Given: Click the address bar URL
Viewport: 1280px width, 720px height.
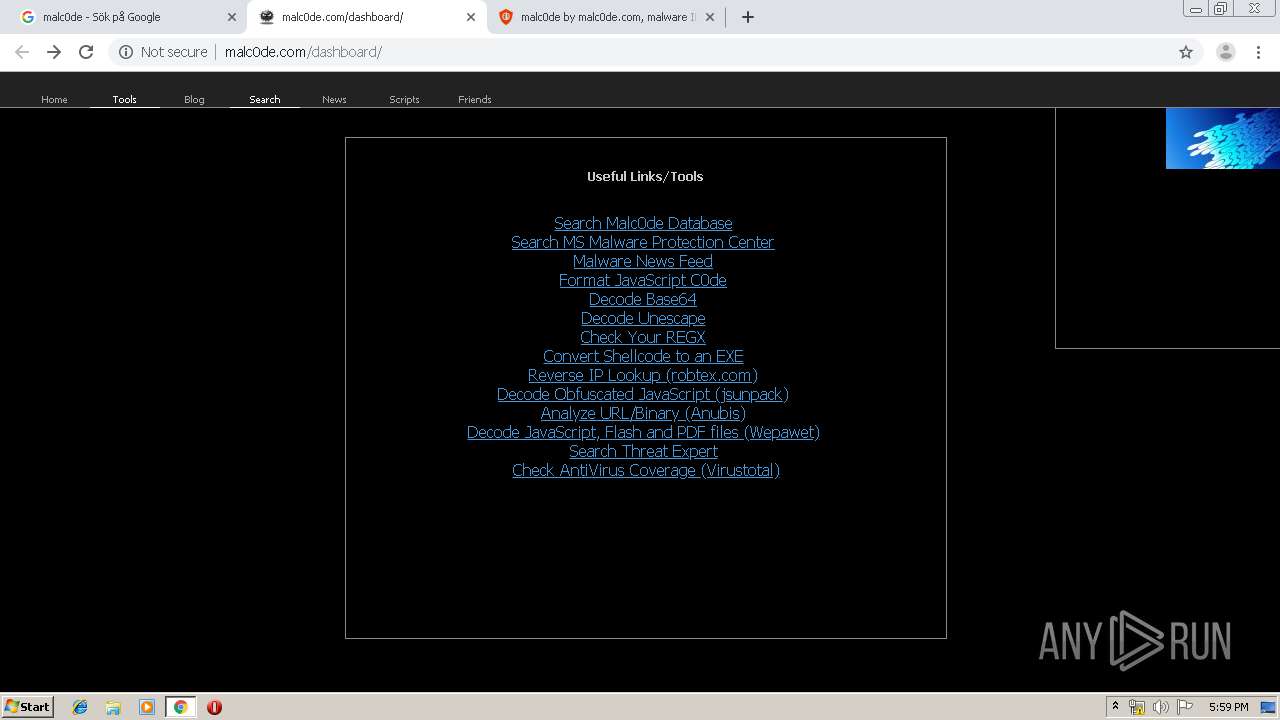Looking at the screenshot, I should click(303, 52).
